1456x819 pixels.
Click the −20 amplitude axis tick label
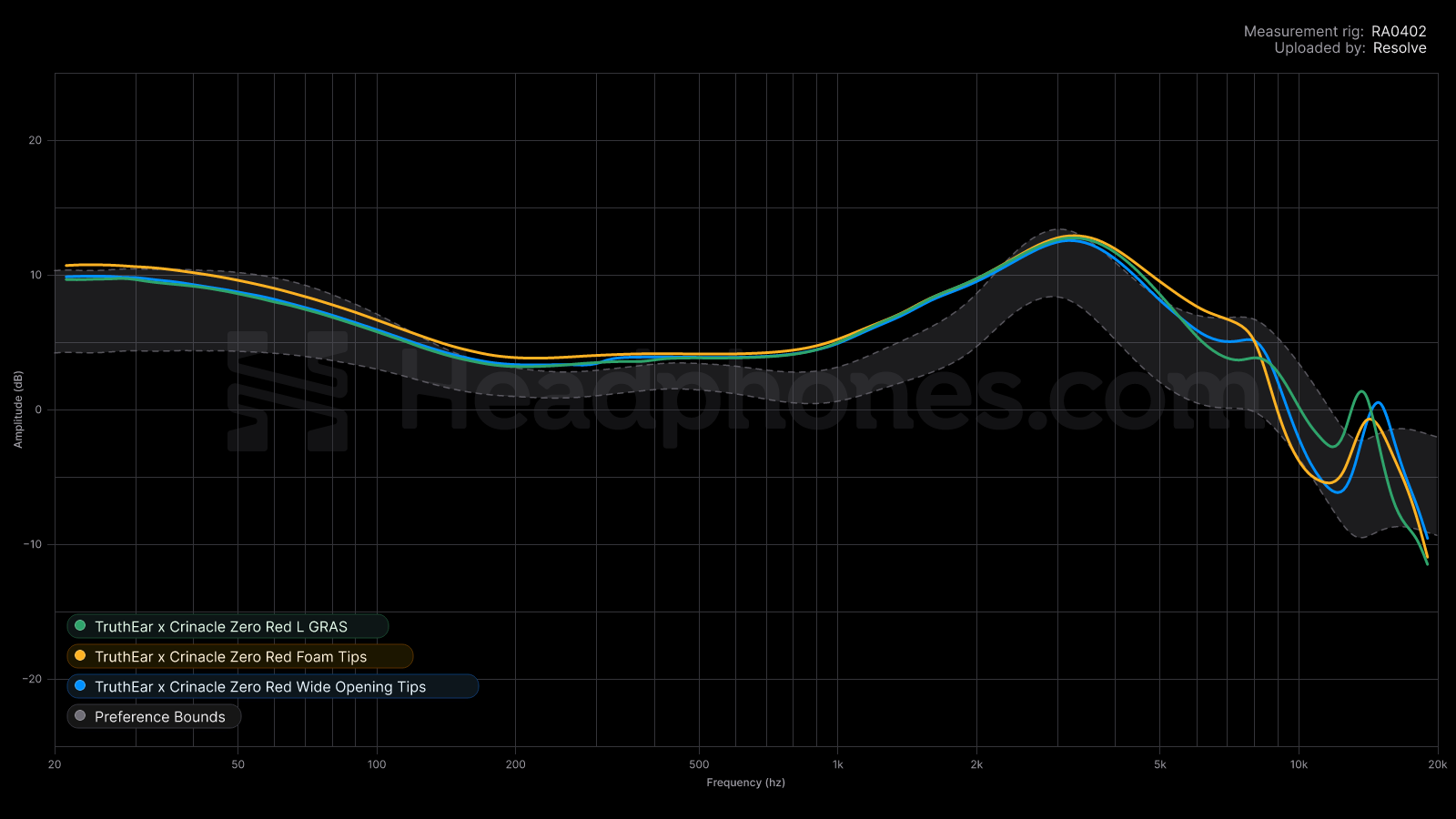[33, 679]
